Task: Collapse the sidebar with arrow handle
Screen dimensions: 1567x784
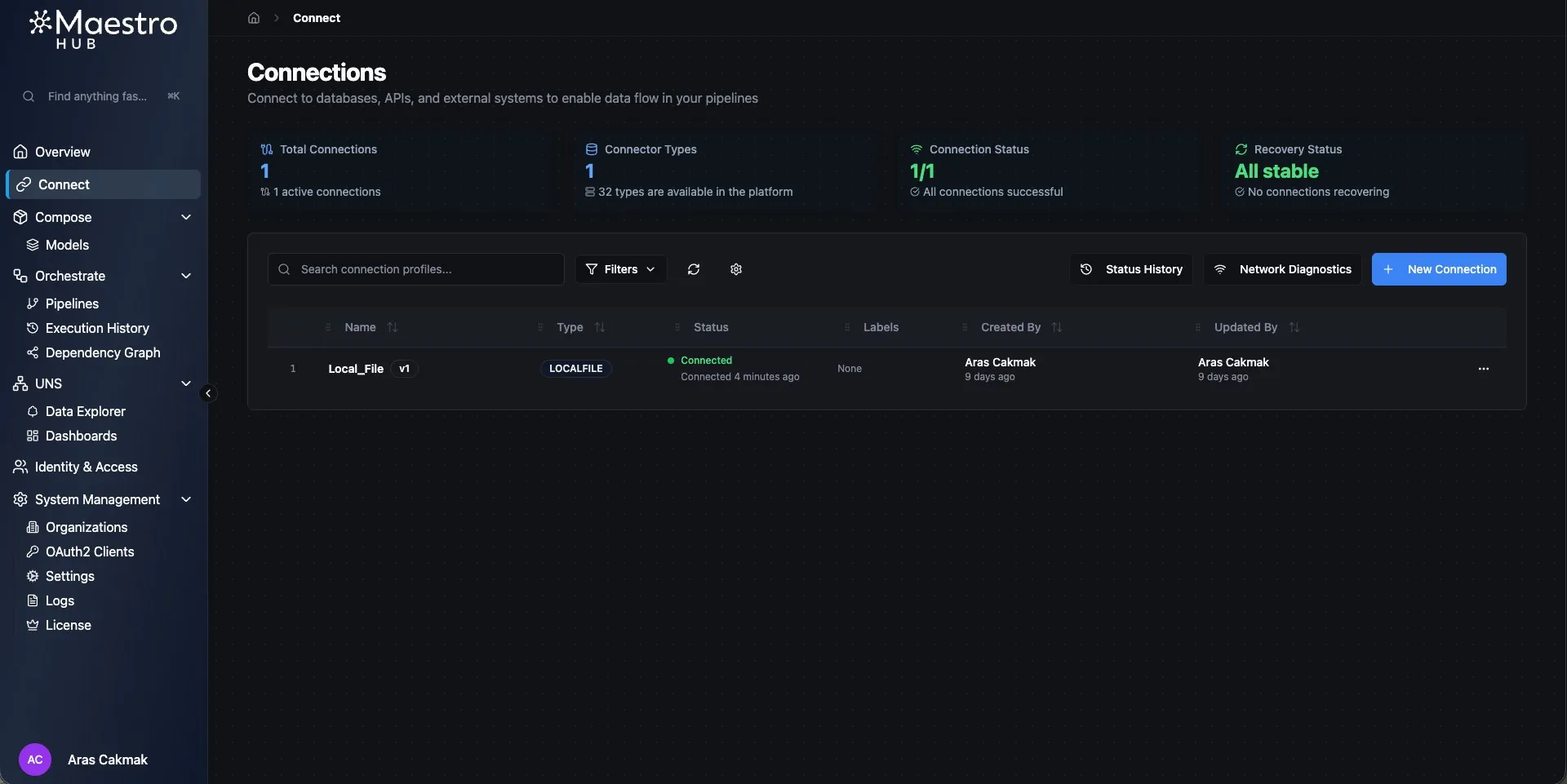Action: click(x=208, y=393)
